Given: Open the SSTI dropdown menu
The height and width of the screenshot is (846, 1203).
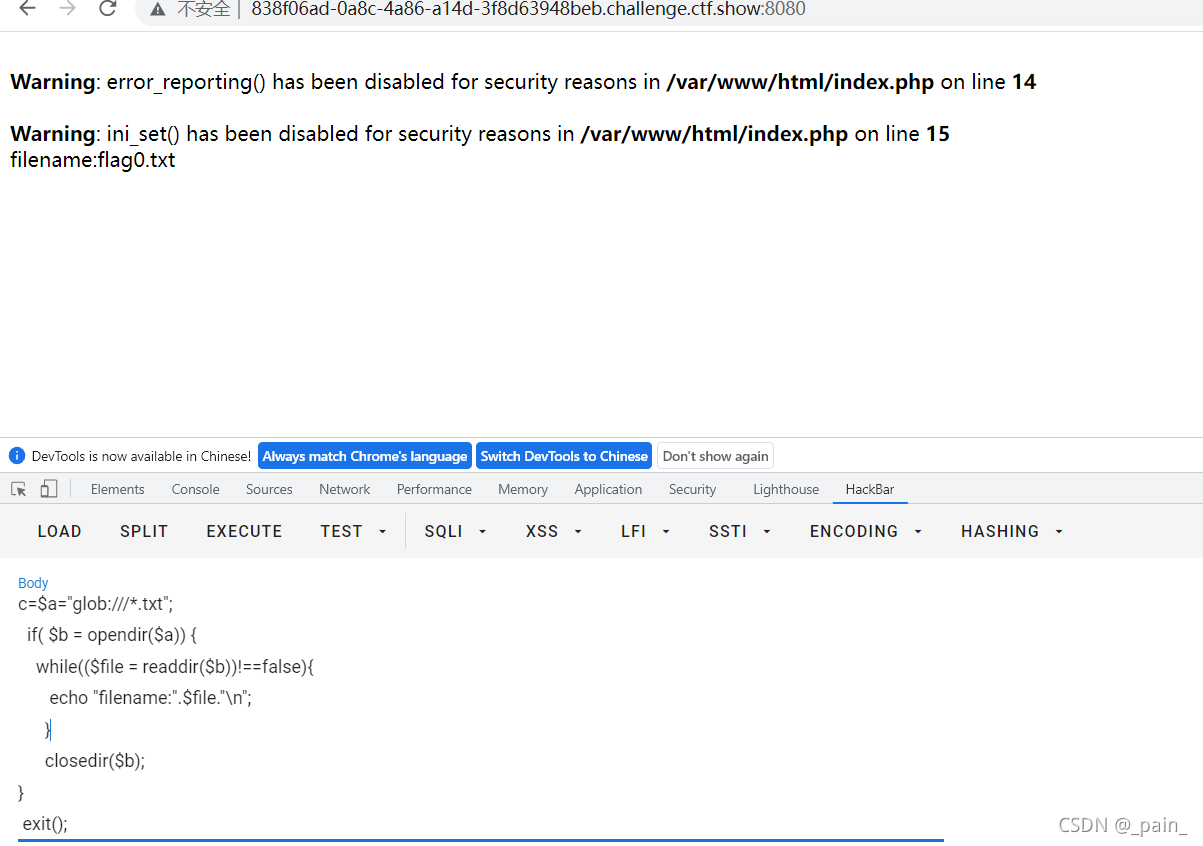Looking at the screenshot, I should click(740, 531).
